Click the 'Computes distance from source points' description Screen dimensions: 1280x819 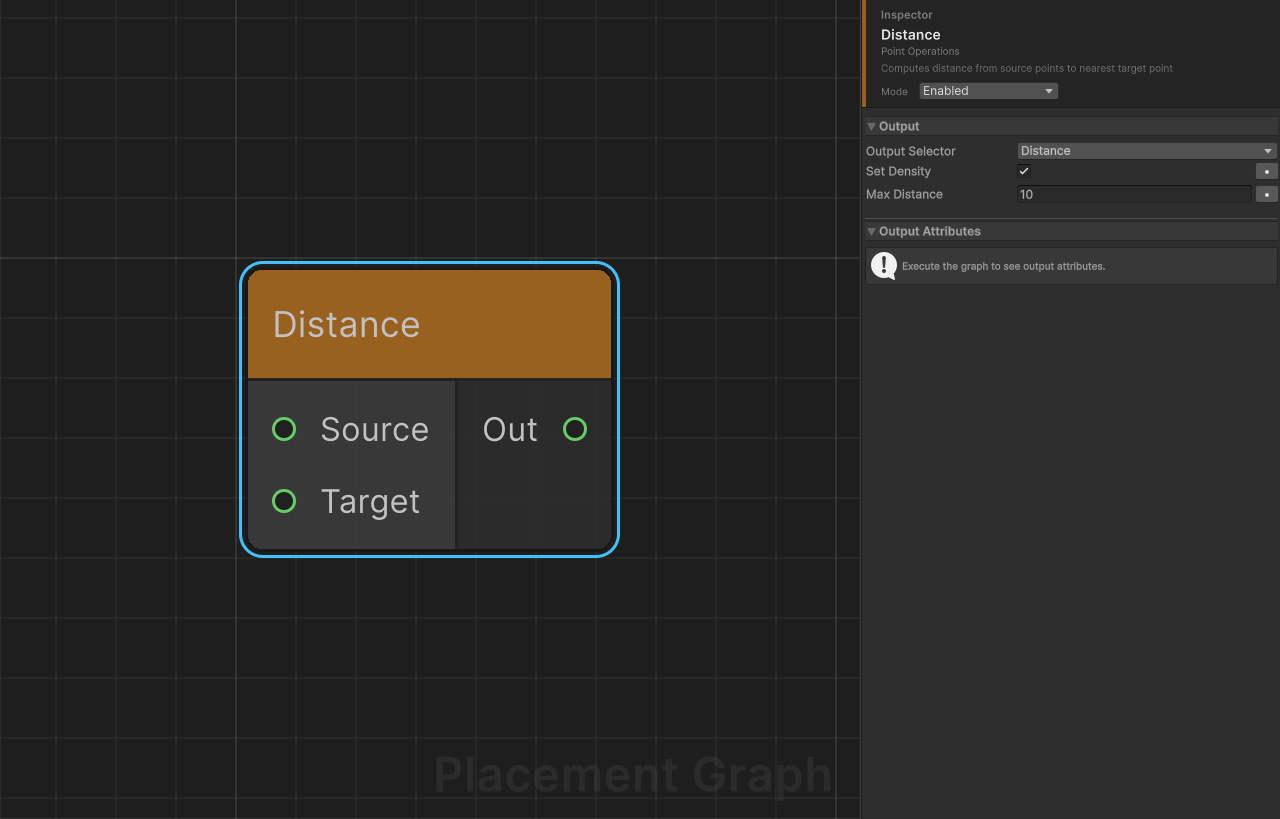[x=1027, y=69]
